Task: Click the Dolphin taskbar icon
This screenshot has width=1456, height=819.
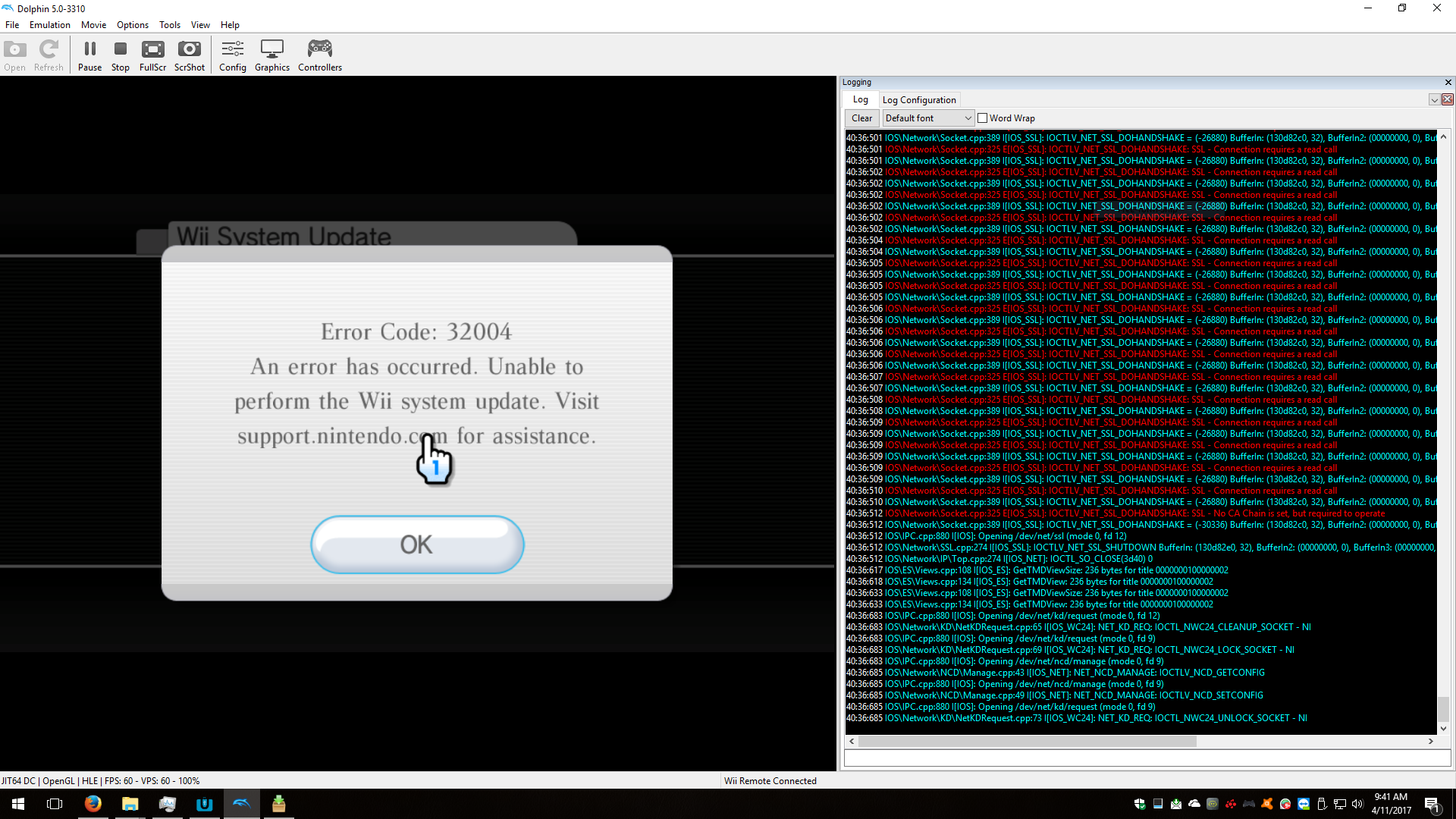Action: [241, 803]
